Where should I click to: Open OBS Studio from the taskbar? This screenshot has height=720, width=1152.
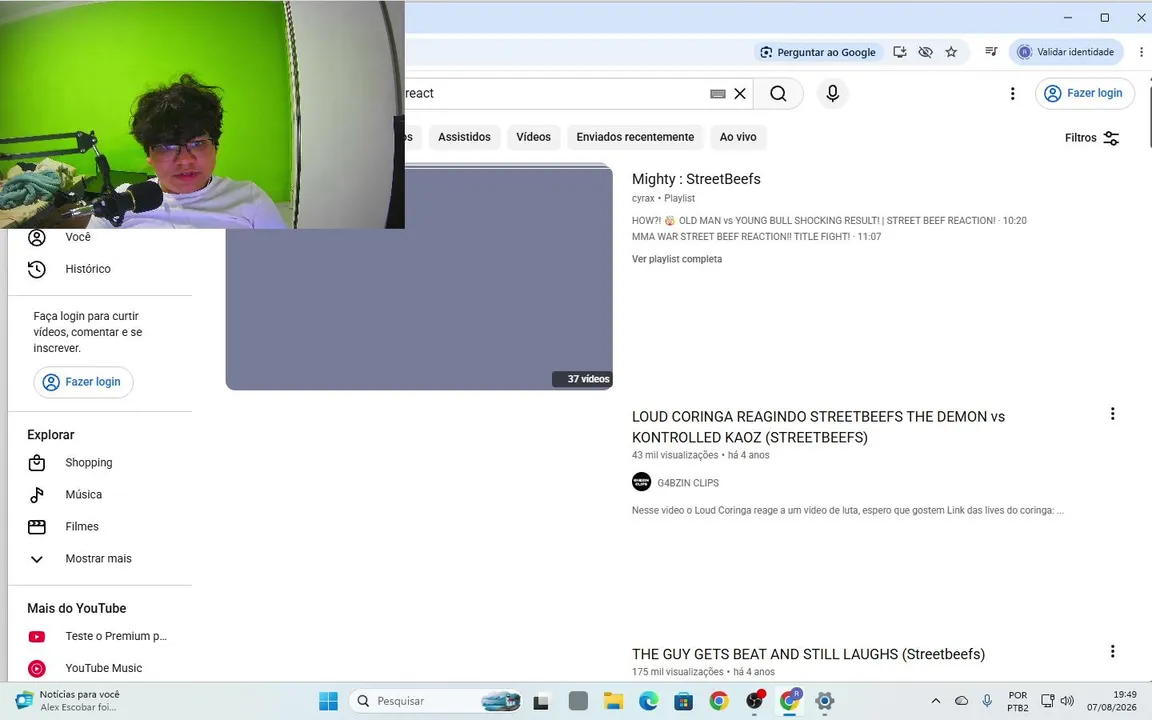[x=755, y=701]
